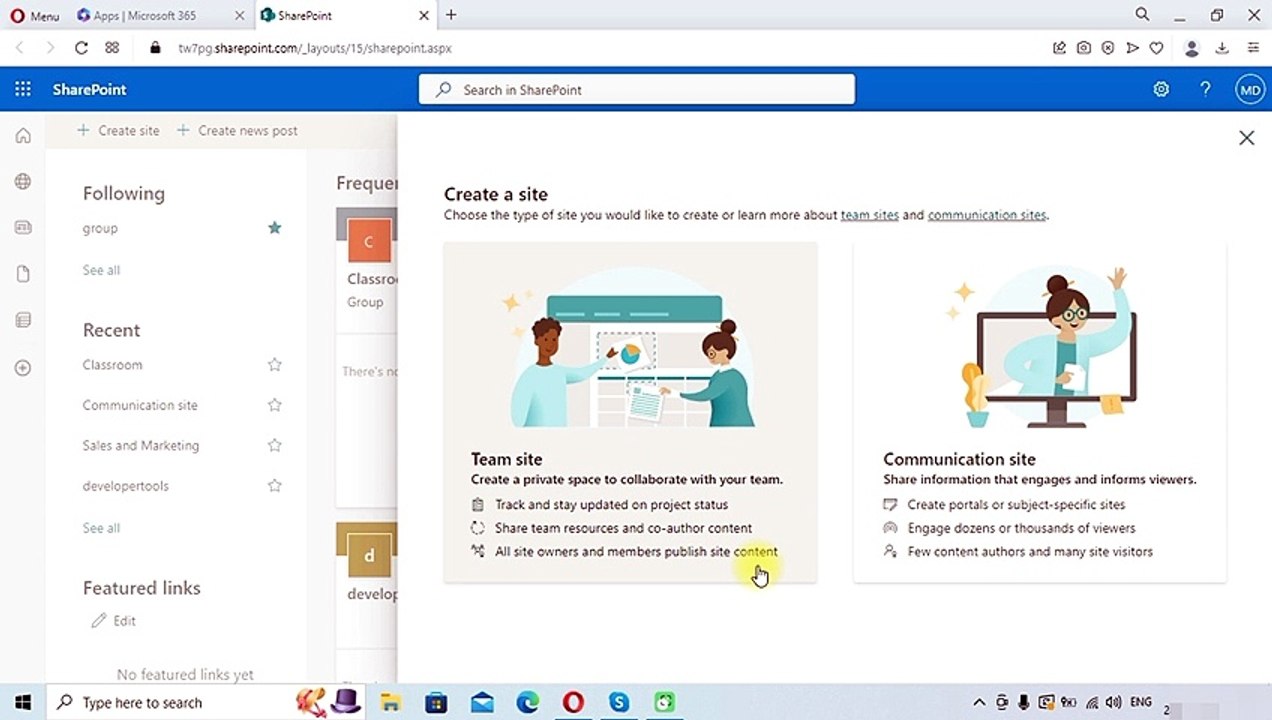Image resolution: width=1272 pixels, height=720 pixels.
Task: Bookmark page with heart icon
Action: tap(1157, 47)
